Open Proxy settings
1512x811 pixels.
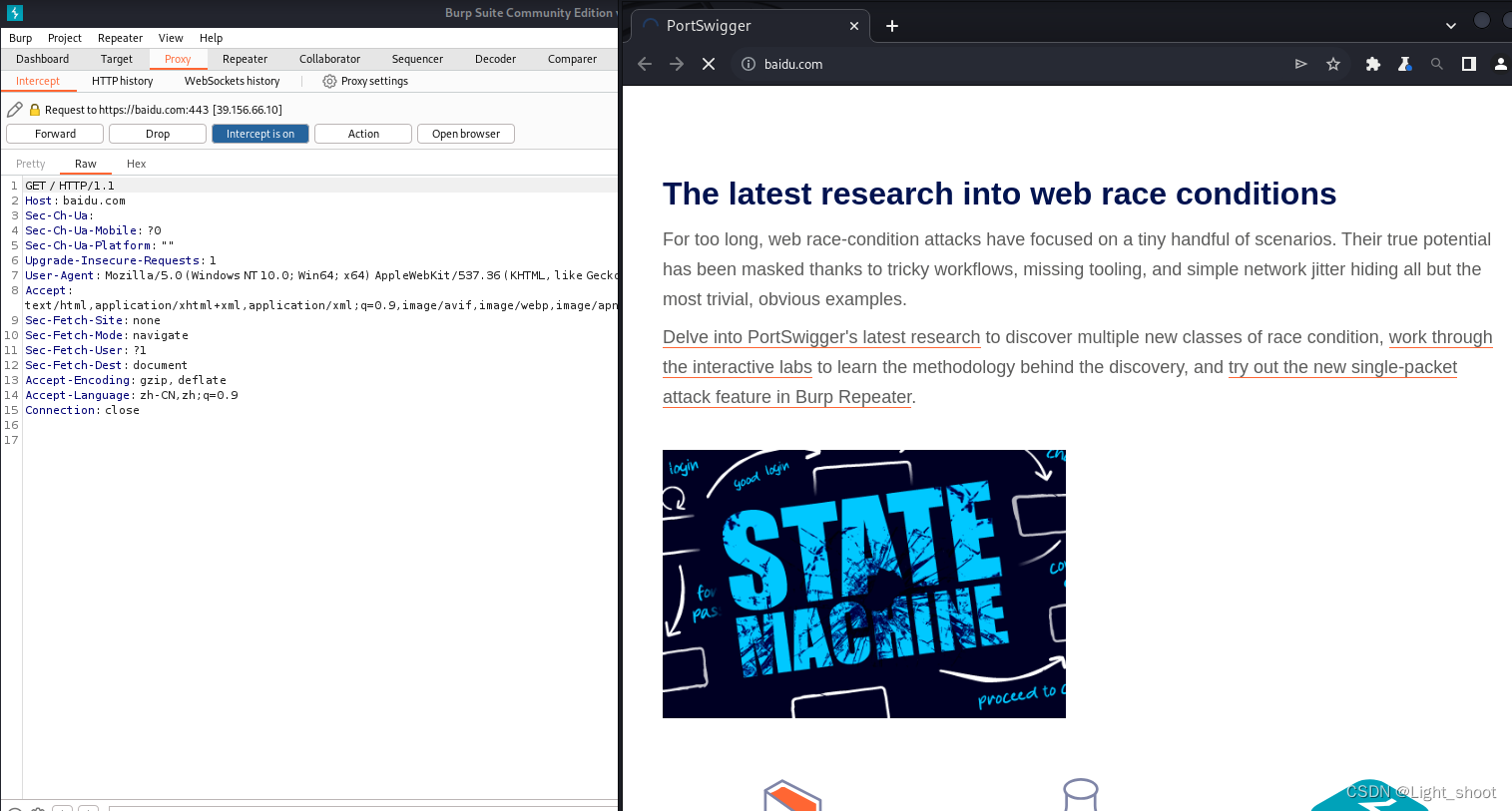pos(365,82)
